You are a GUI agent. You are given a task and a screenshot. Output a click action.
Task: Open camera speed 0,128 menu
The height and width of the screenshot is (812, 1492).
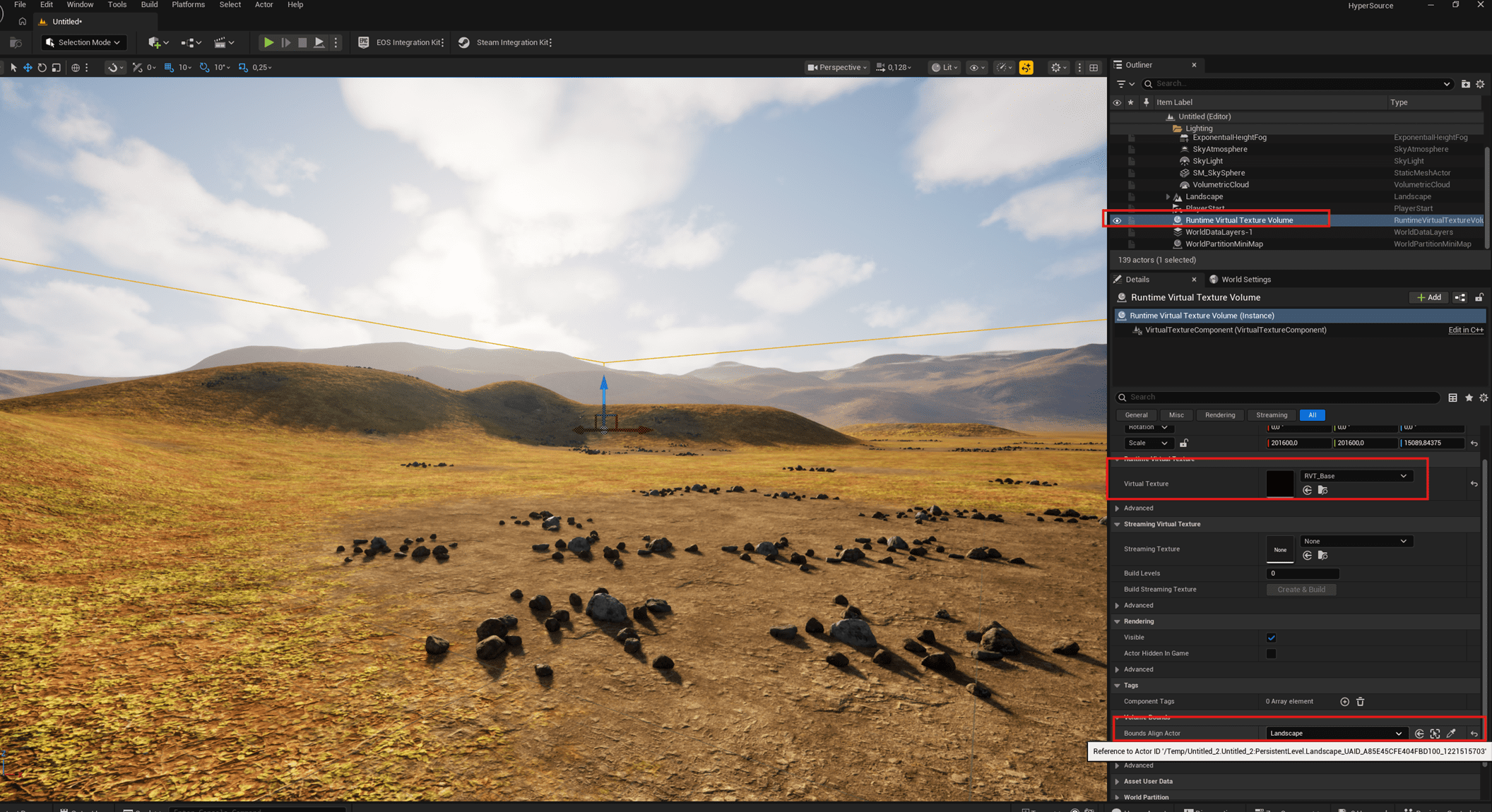[894, 67]
